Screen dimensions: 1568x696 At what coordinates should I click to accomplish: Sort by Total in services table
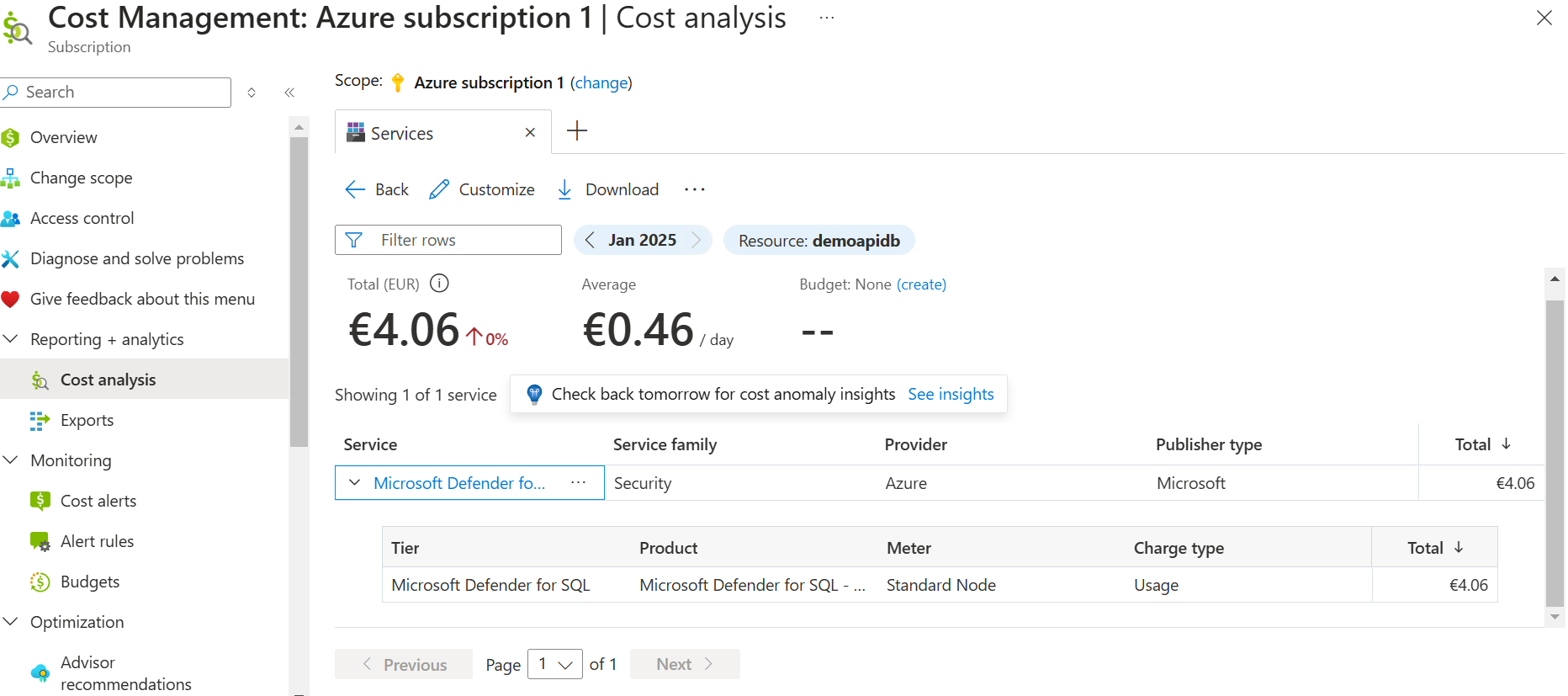tap(1482, 444)
